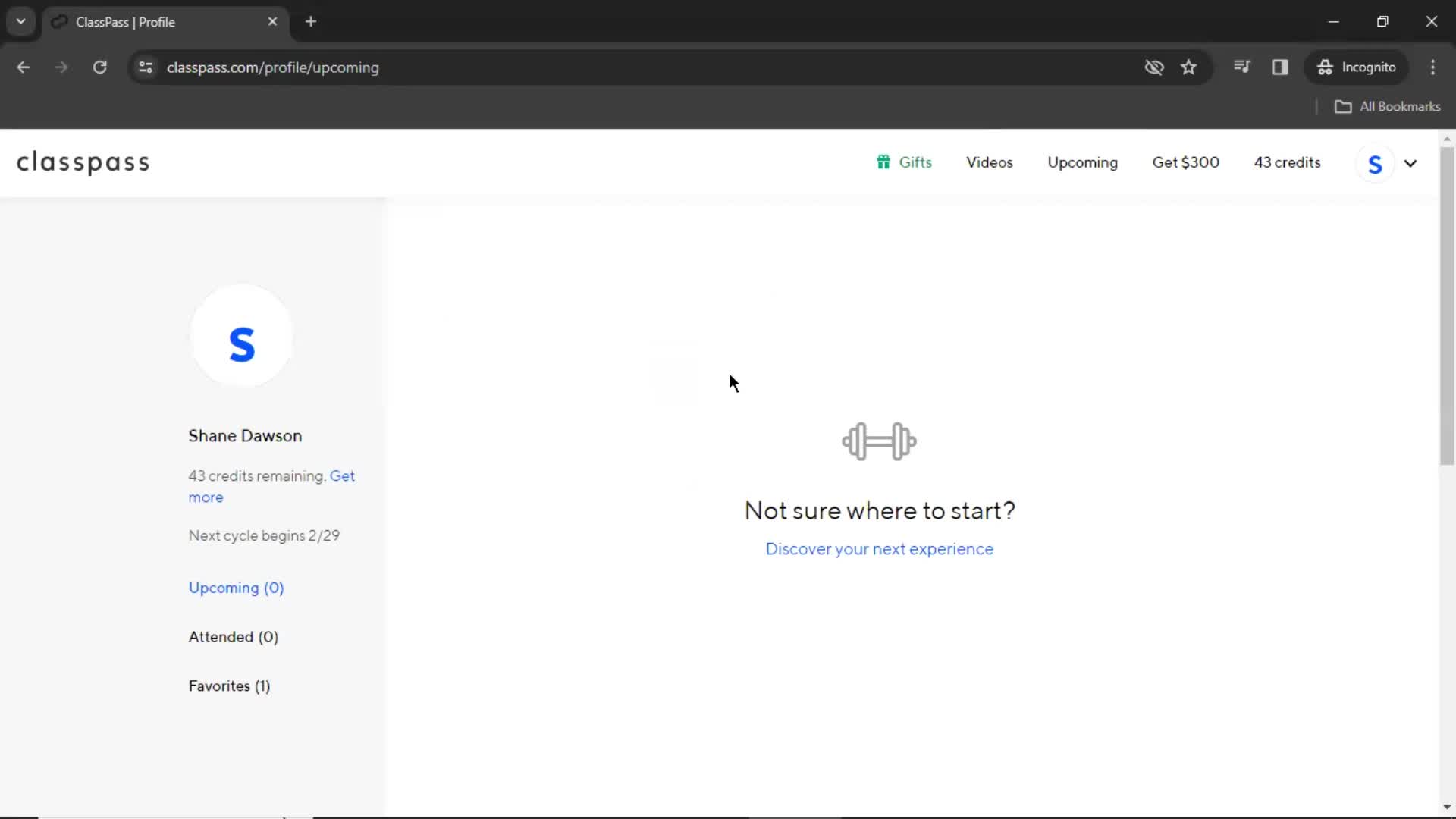Open the Get $300 referral link
Viewport: 1456px width, 819px height.
click(x=1185, y=162)
